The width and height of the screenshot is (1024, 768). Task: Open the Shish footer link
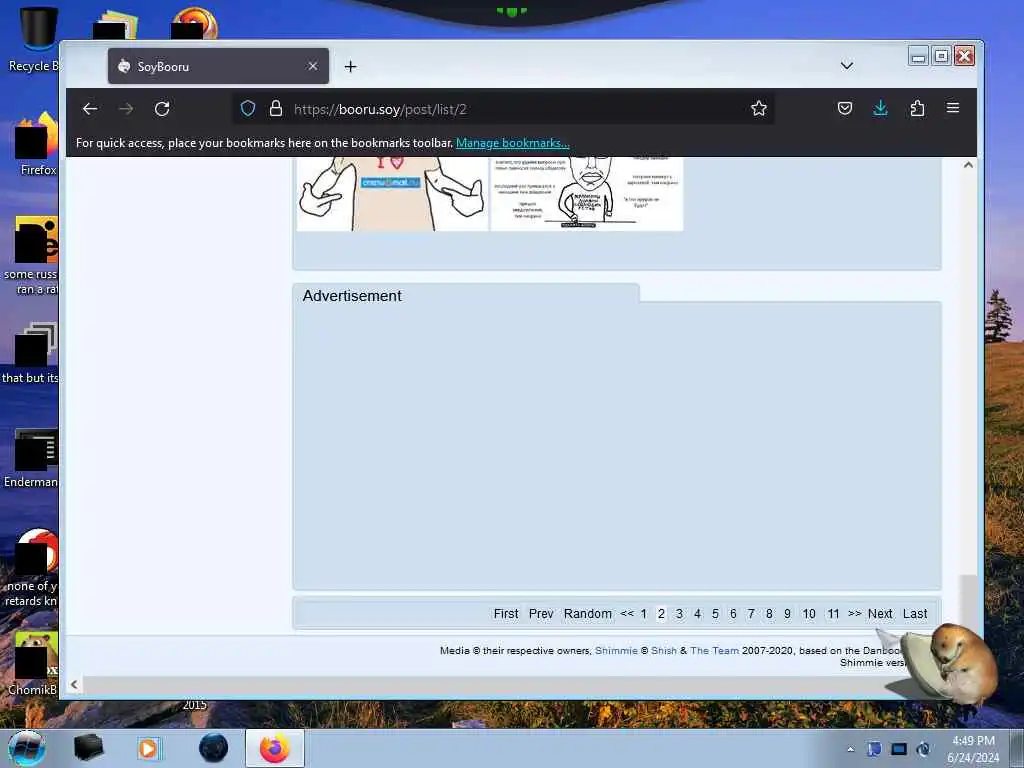[x=664, y=650]
